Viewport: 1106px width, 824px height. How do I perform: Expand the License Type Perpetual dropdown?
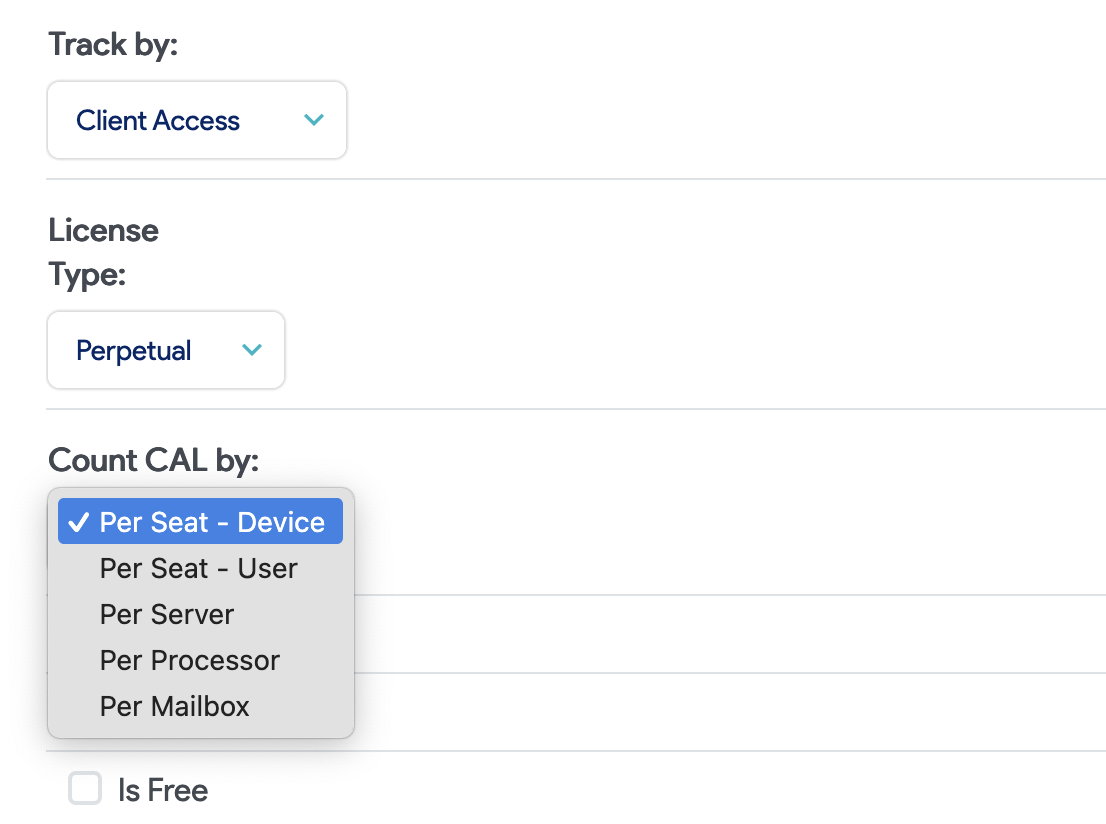pyautogui.click(x=166, y=350)
